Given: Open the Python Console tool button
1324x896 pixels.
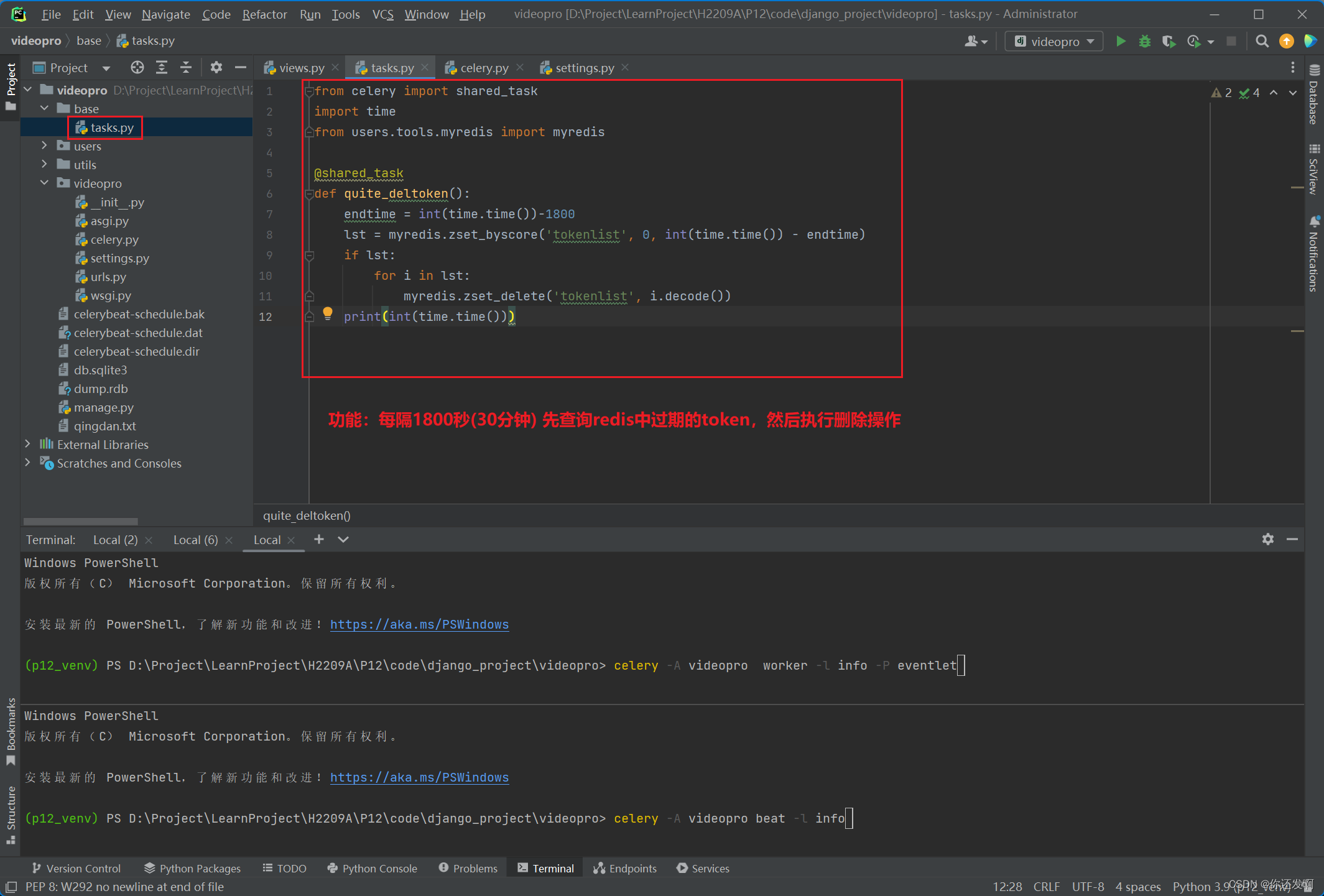Looking at the screenshot, I should [x=372, y=868].
